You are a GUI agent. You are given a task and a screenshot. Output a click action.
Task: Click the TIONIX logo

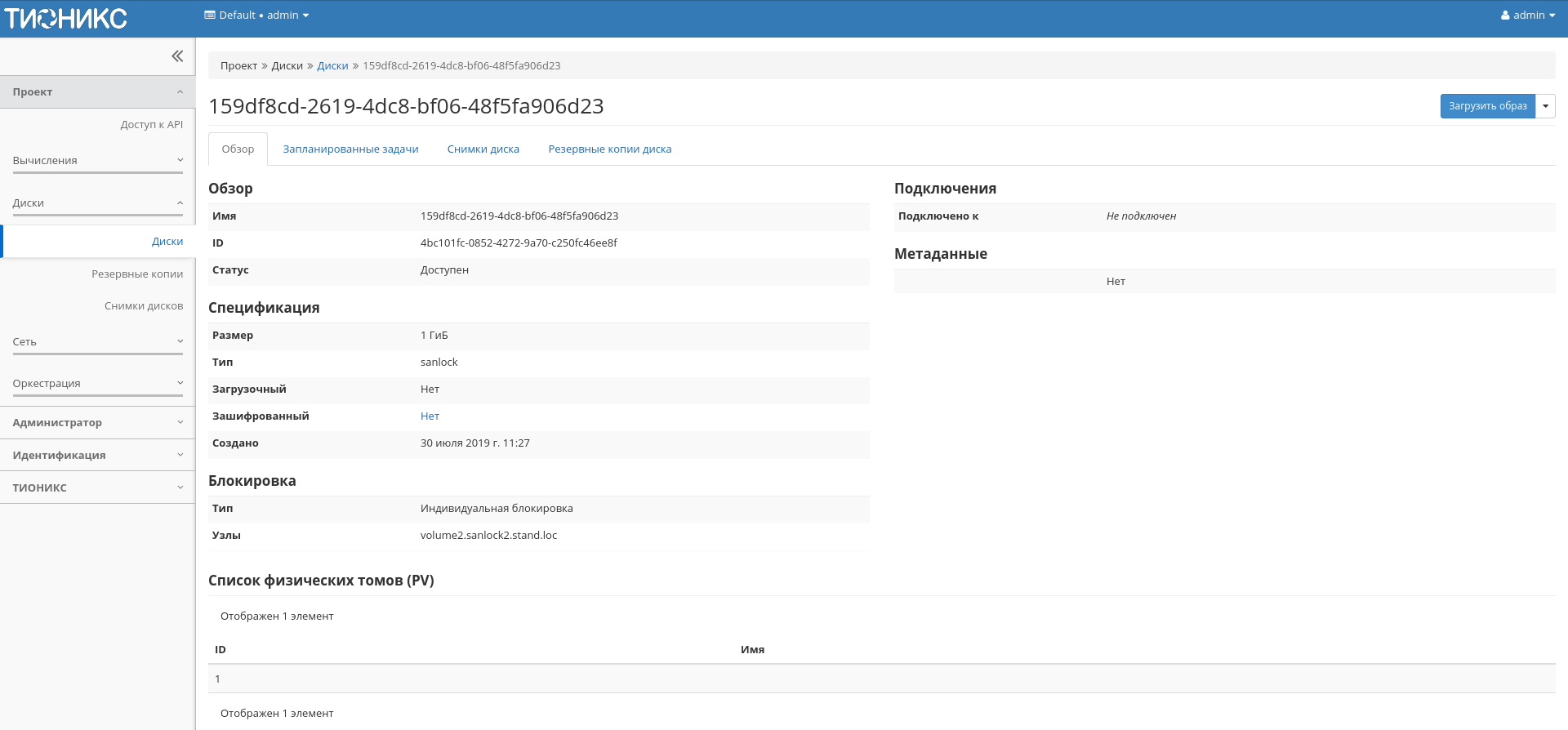(x=66, y=18)
